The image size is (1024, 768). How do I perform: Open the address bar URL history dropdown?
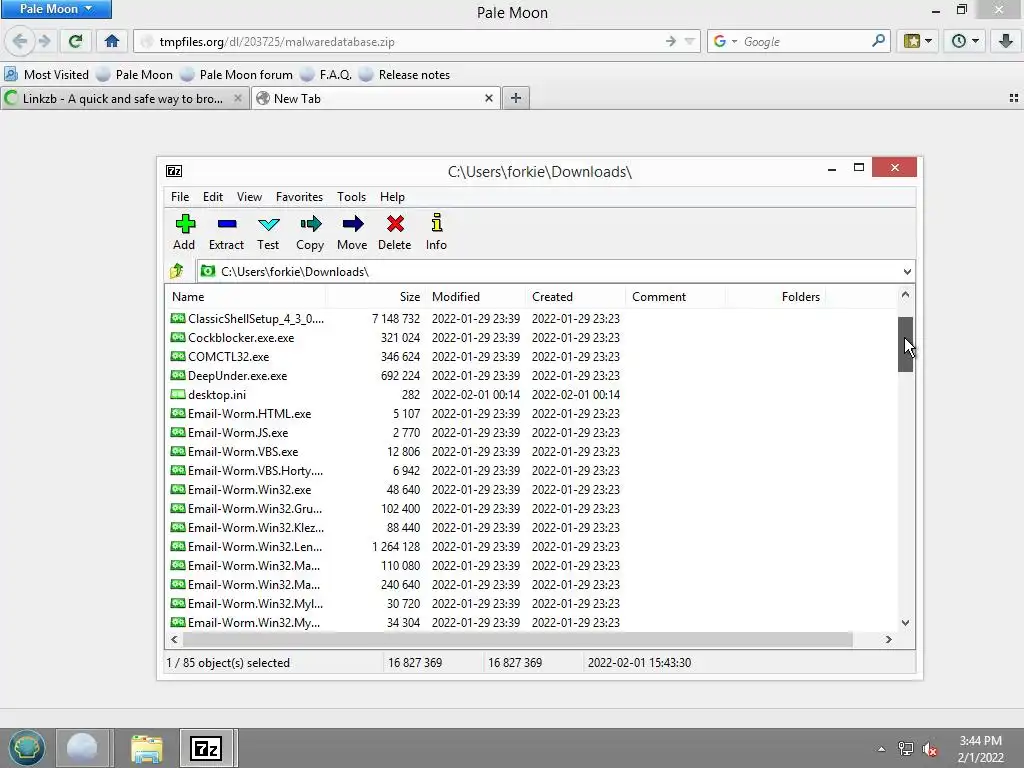pyautogui.click(x=690, y=41)
